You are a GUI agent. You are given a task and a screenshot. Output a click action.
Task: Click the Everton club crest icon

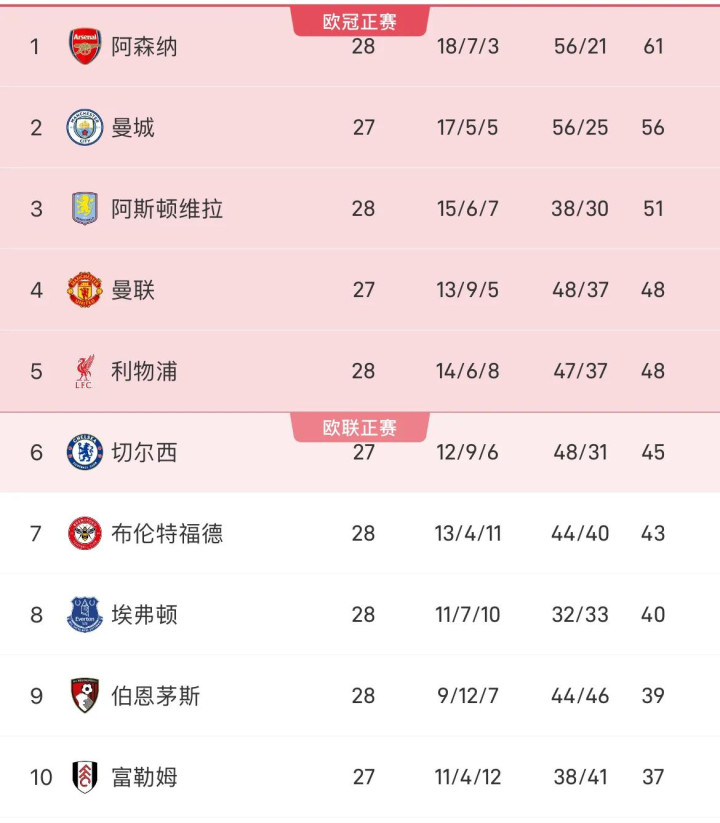[x=85, y=615]
